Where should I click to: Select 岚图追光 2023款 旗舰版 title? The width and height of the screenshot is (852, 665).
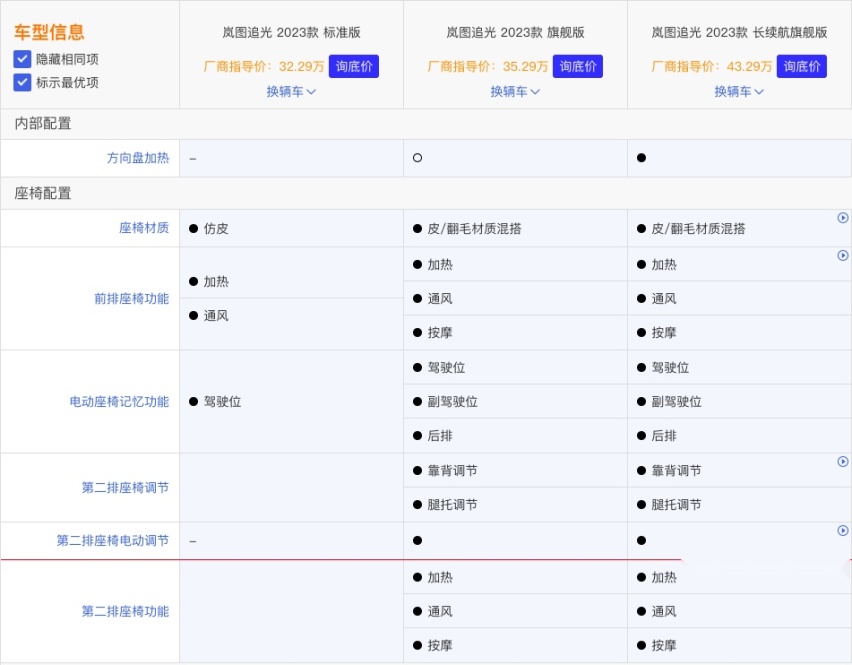pos(515,33)
